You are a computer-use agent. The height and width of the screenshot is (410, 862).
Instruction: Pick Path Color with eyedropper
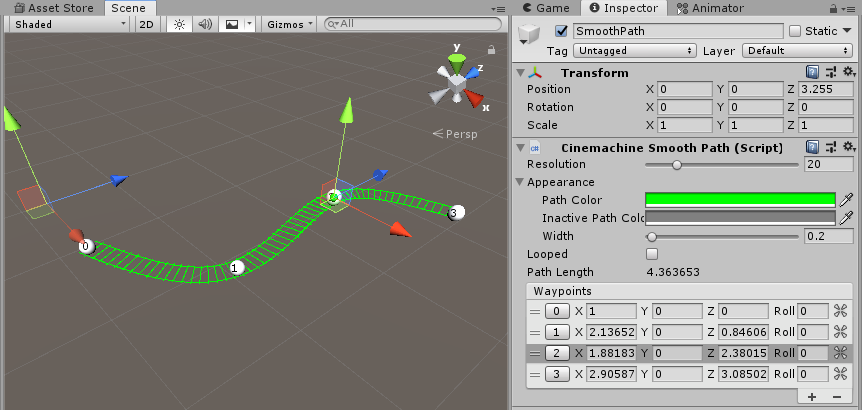tap(847, 200)
